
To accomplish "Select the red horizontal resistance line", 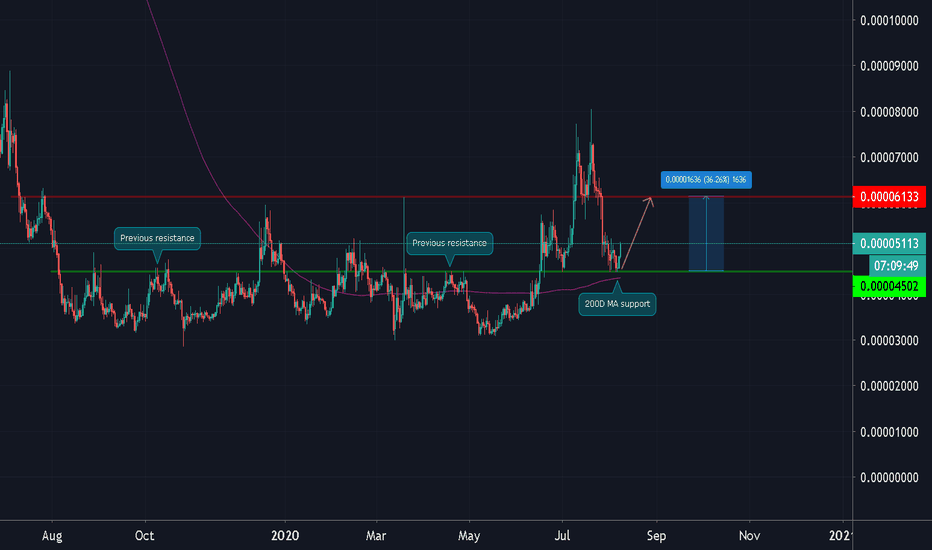I will (431, 197).
